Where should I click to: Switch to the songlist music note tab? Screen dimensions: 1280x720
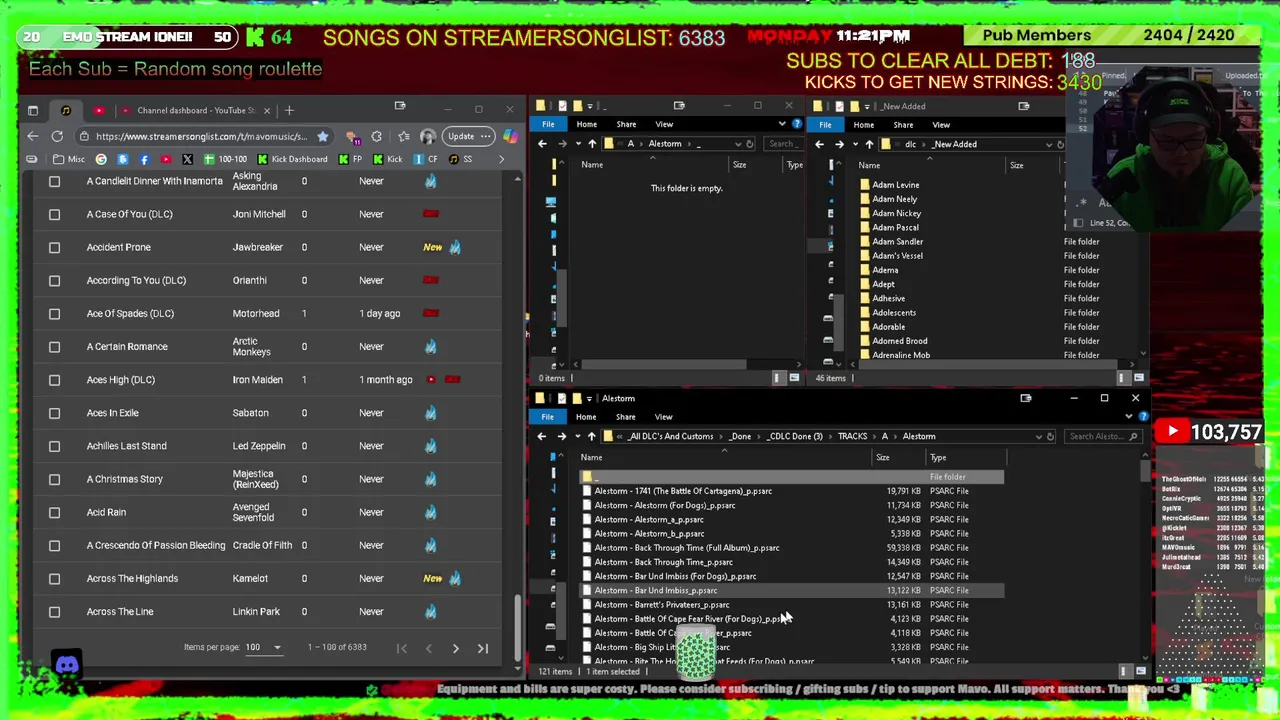(66, 110)
